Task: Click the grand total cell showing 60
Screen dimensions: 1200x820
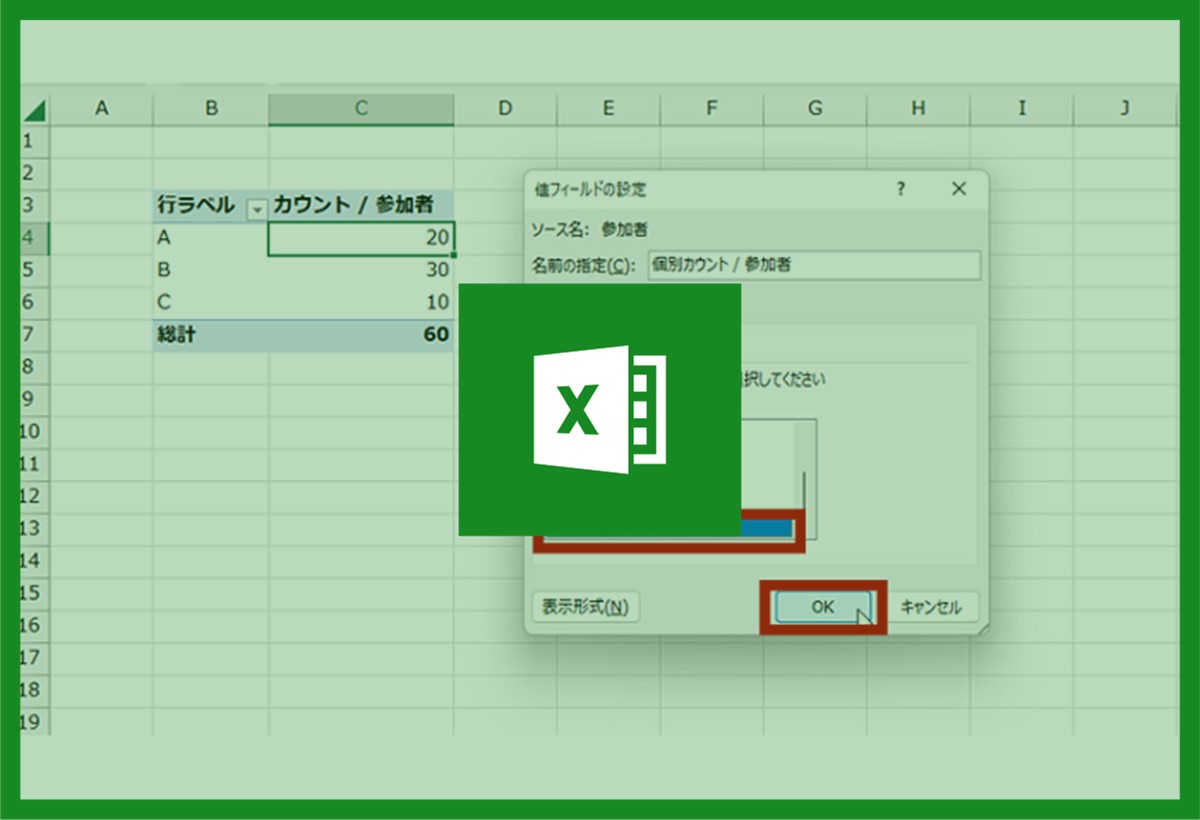Action: (x=361, y=335)
